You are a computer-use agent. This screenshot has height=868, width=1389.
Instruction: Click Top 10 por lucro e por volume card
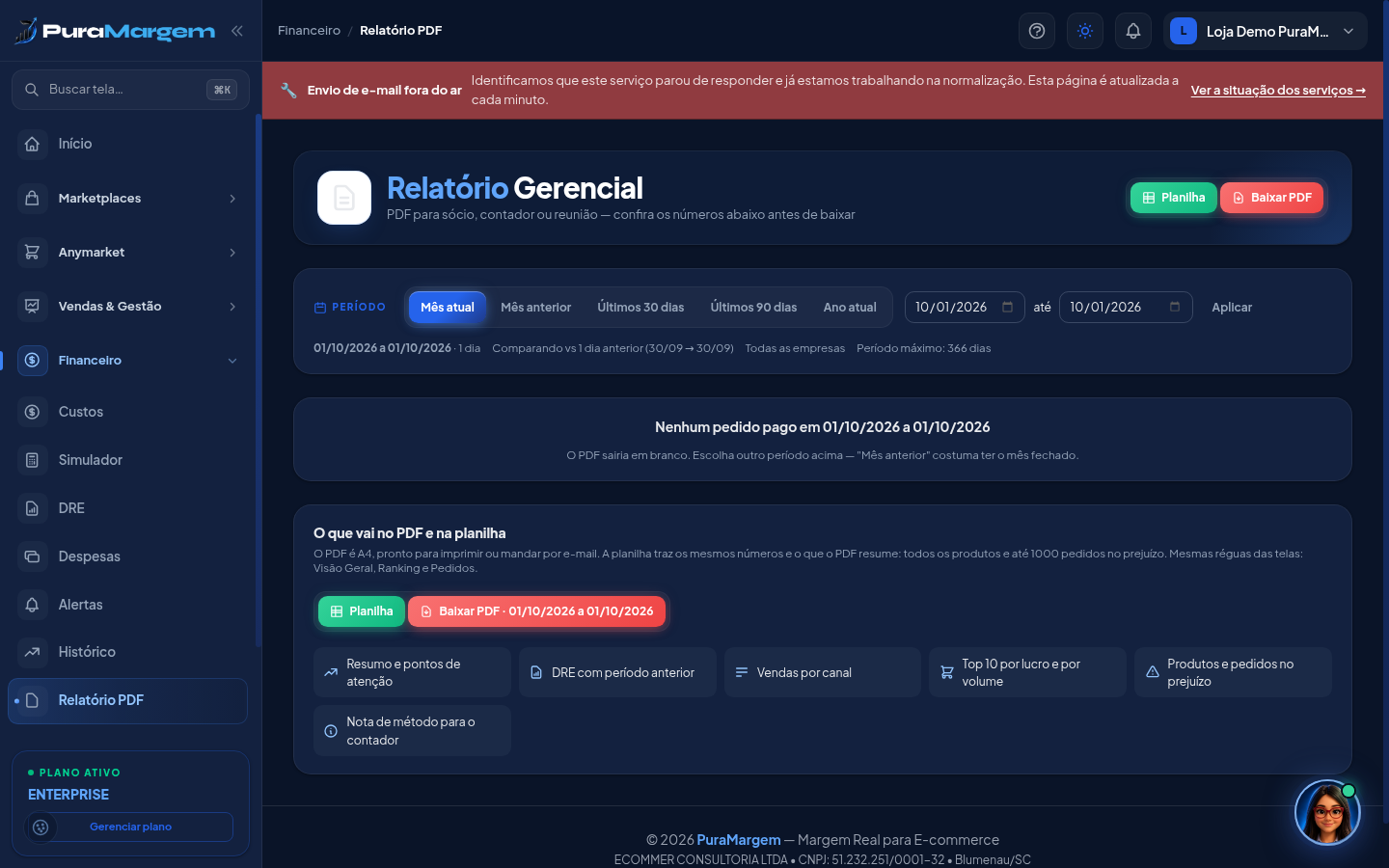tap(1027, 672)
